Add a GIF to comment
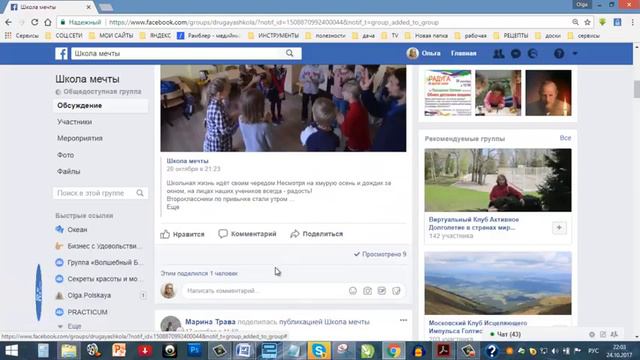Viewport: 640px width, 360px height. (382, 291)
